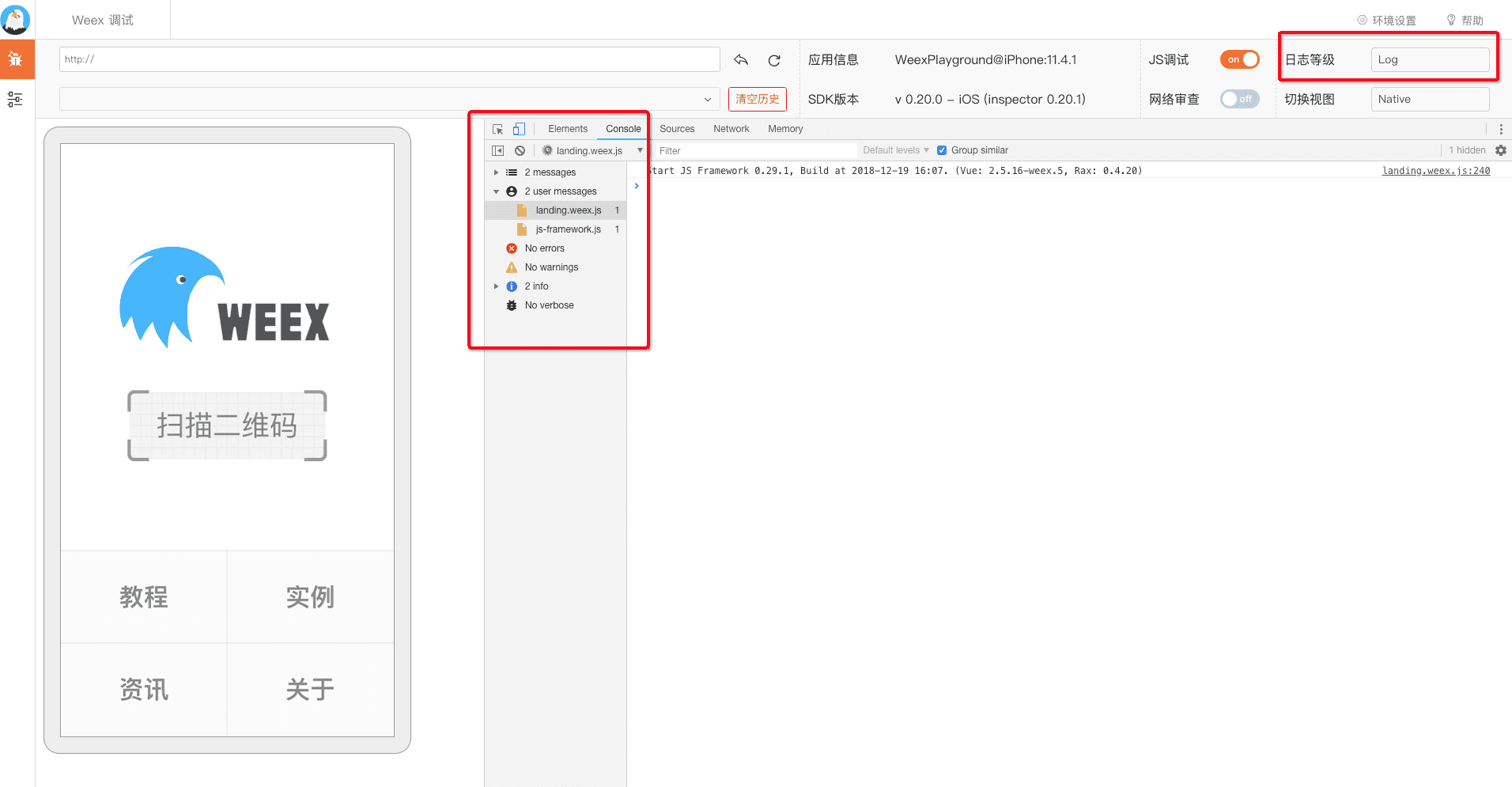This screenshot has width=1512, height=787.
Task: Click the 清空历史 button
Action: click(758, 99)
